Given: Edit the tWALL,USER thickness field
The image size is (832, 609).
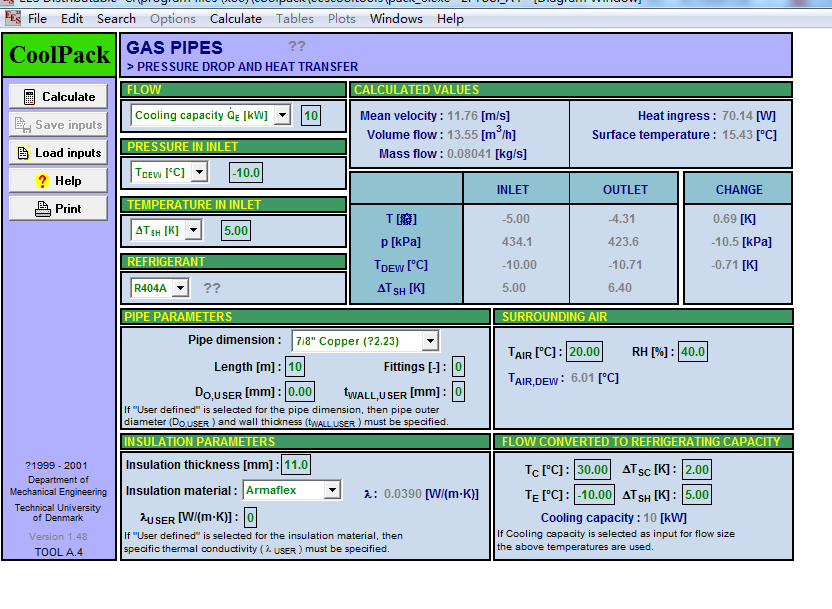Looking at the screenshot, I should pos(458,392).
